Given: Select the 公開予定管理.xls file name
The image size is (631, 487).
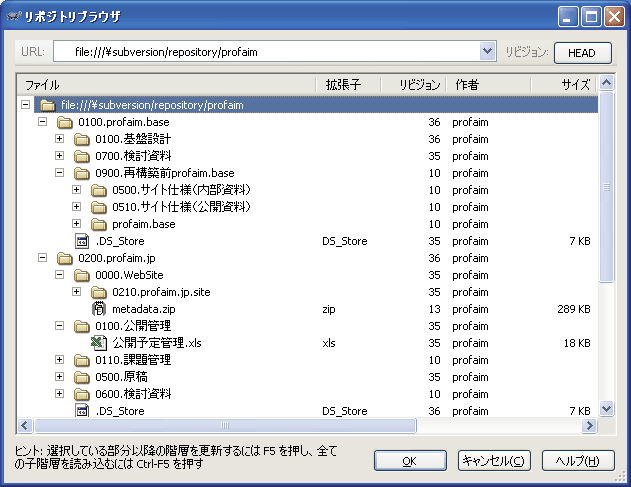Looking at the screenshot, I should click(157, 343).
